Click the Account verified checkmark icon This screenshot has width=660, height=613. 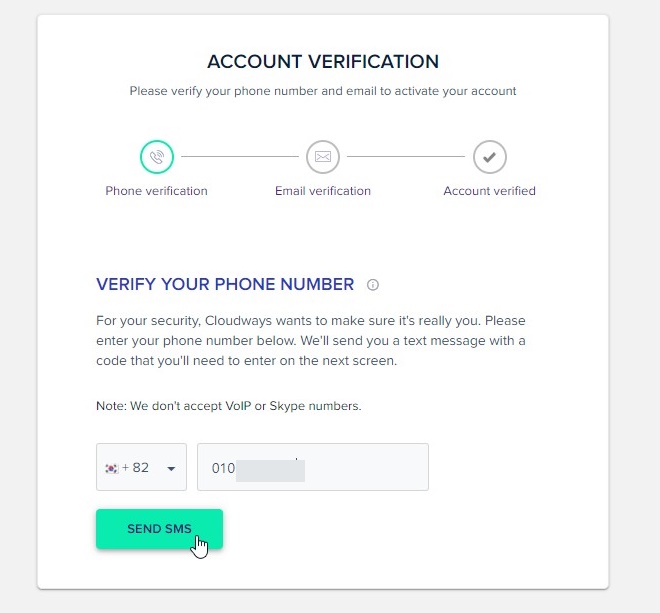490,157
